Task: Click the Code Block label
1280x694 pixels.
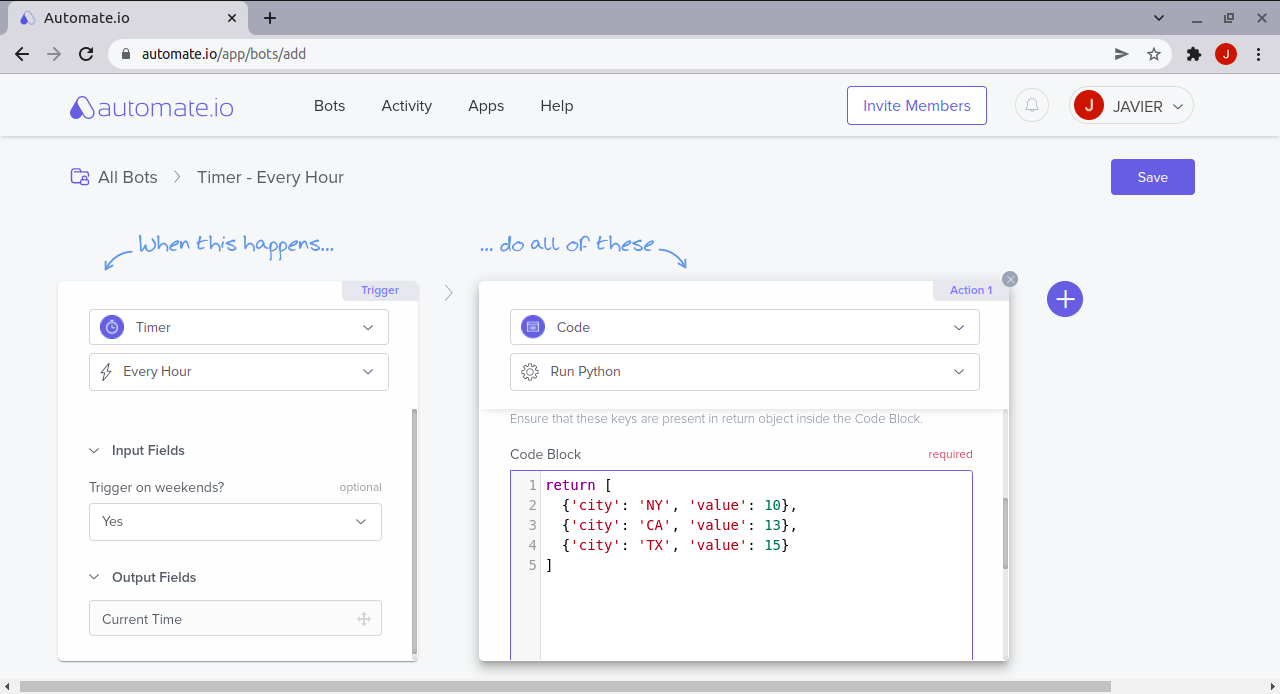Action: click(x=545, y=454)
